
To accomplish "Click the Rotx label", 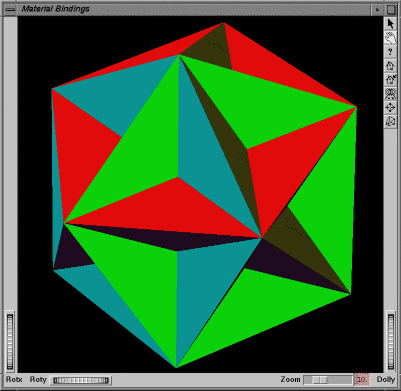I will point(14,379).
